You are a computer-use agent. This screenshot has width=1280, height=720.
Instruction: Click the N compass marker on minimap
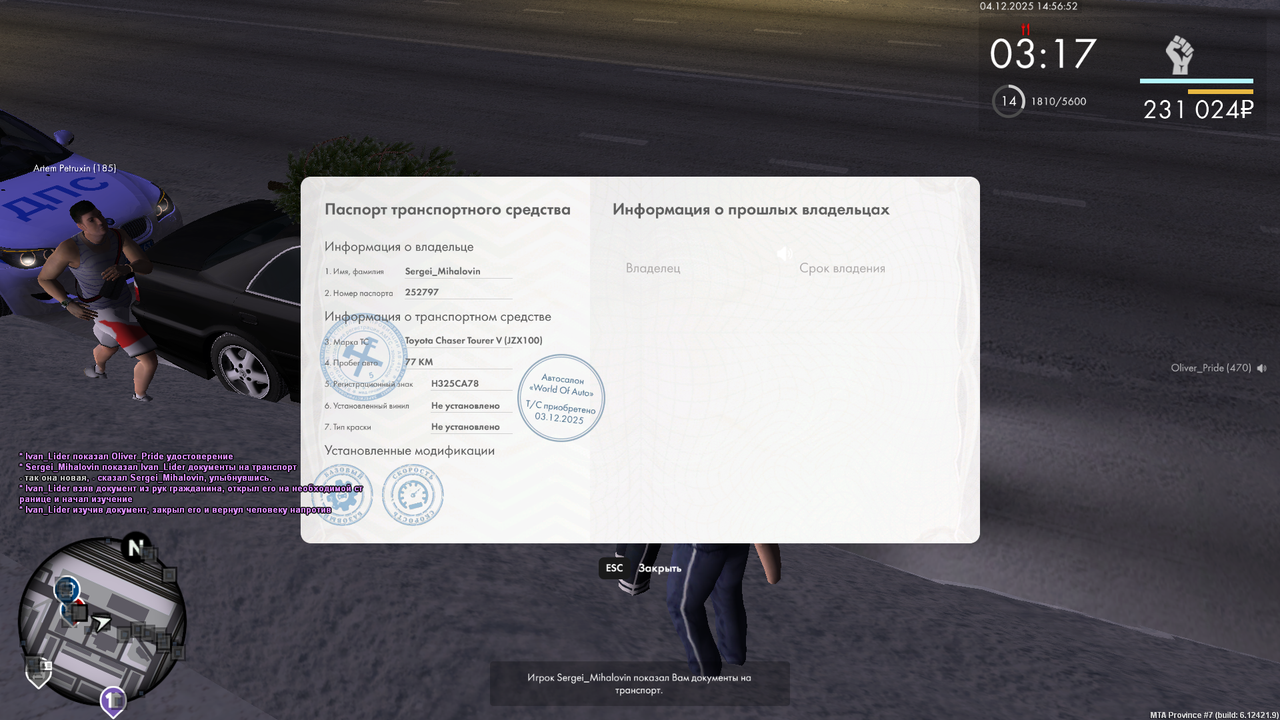[x=135, y=548]
